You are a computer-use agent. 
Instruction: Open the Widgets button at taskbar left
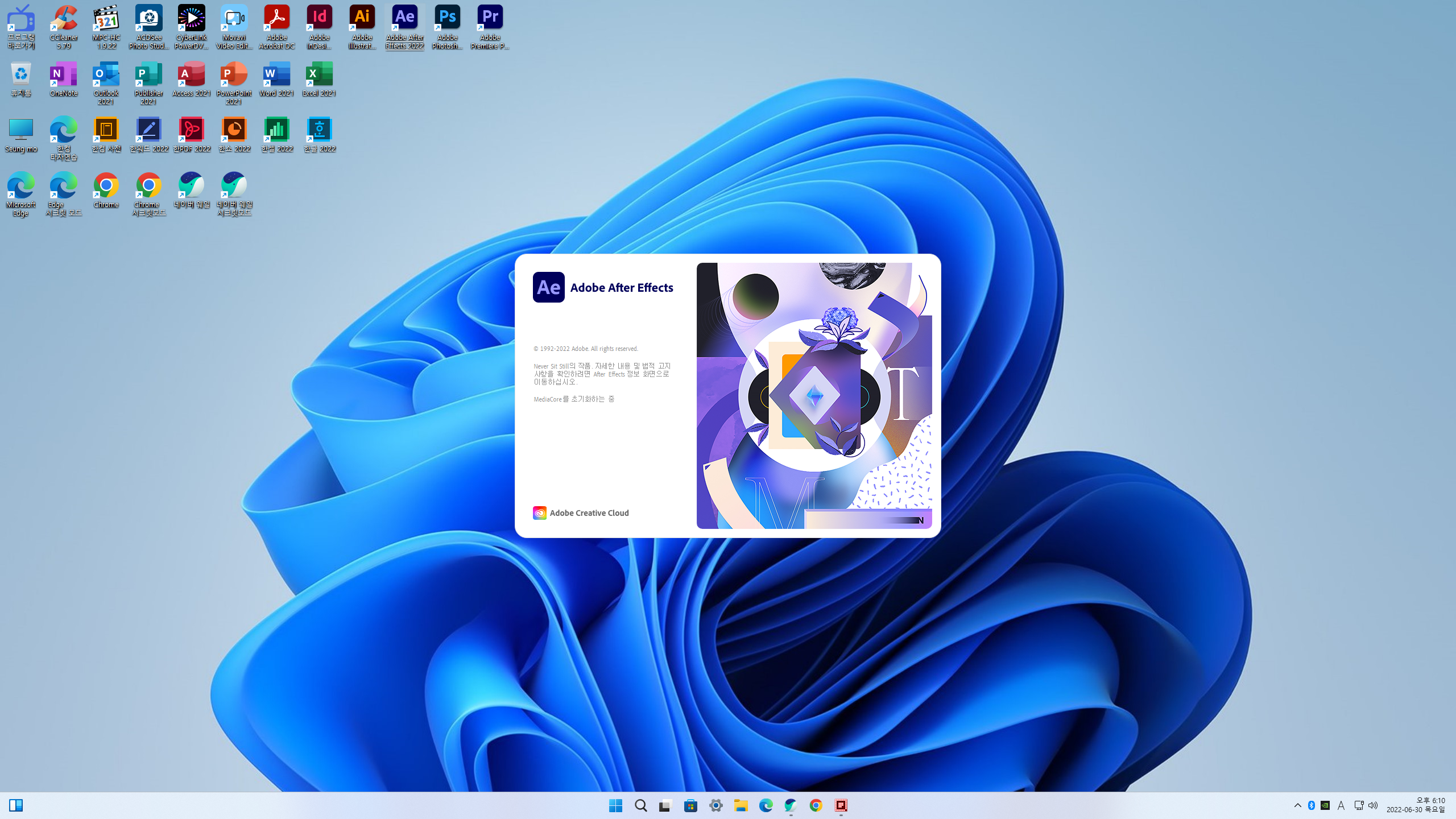pos(16,805)
